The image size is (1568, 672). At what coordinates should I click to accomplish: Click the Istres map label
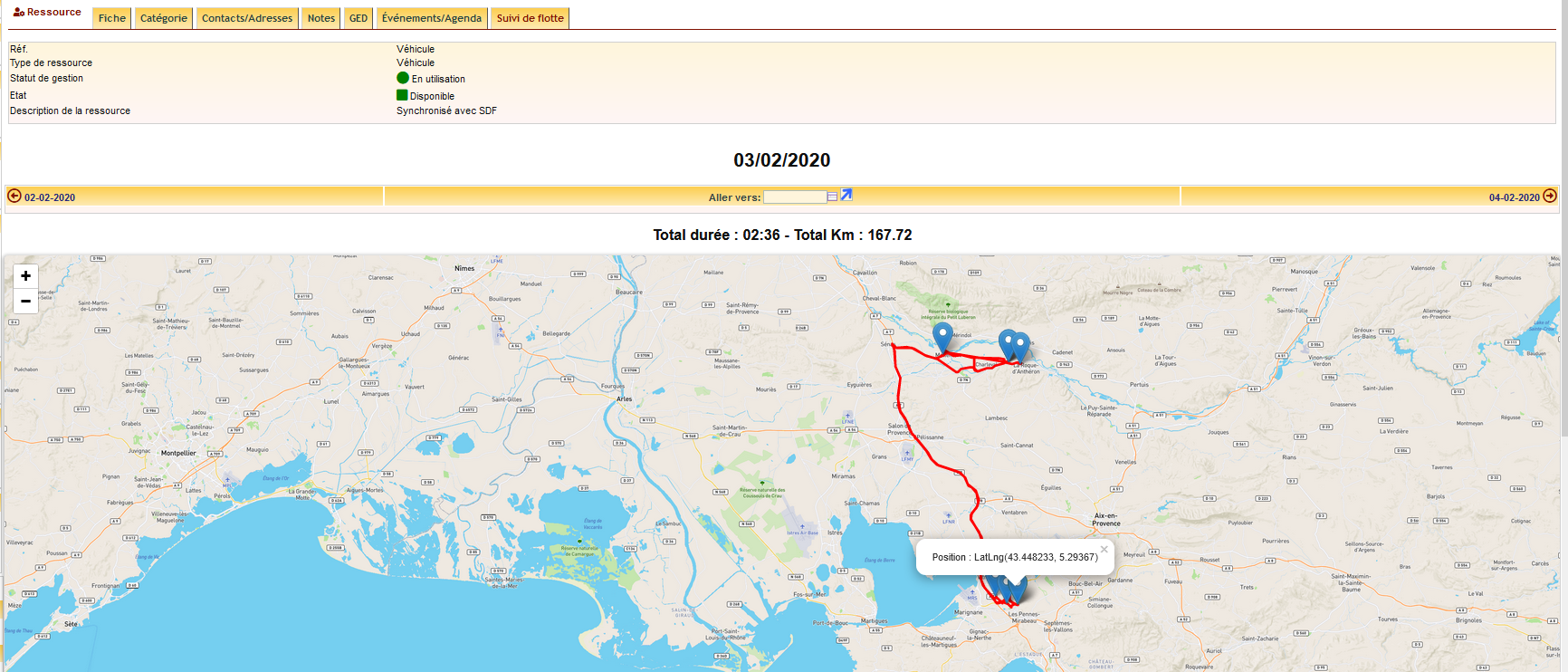click(x=835, y=533)
